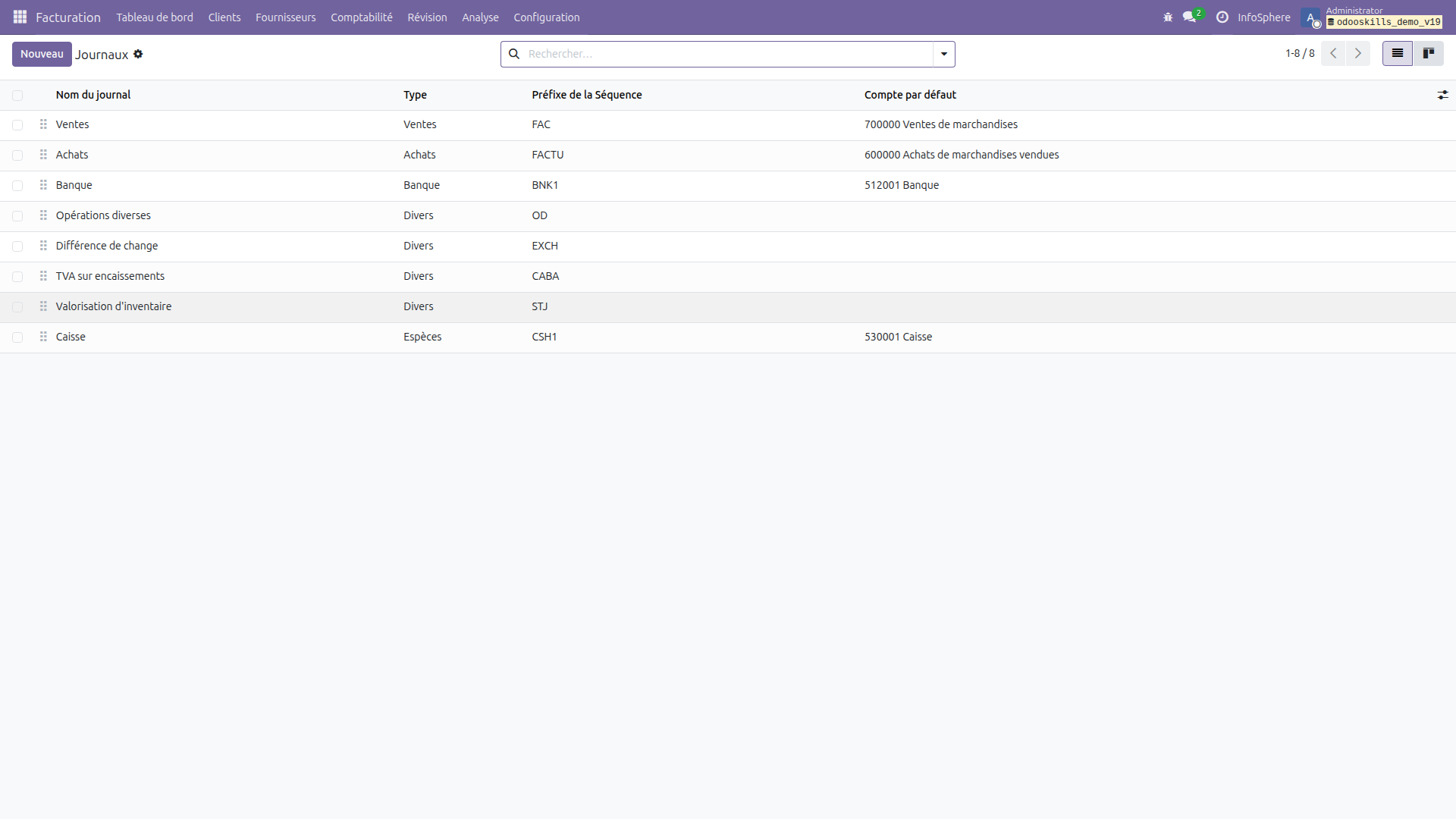Check the Caisse journal checkbox
Screen dimensions: 1456x819
coord(17,337)
